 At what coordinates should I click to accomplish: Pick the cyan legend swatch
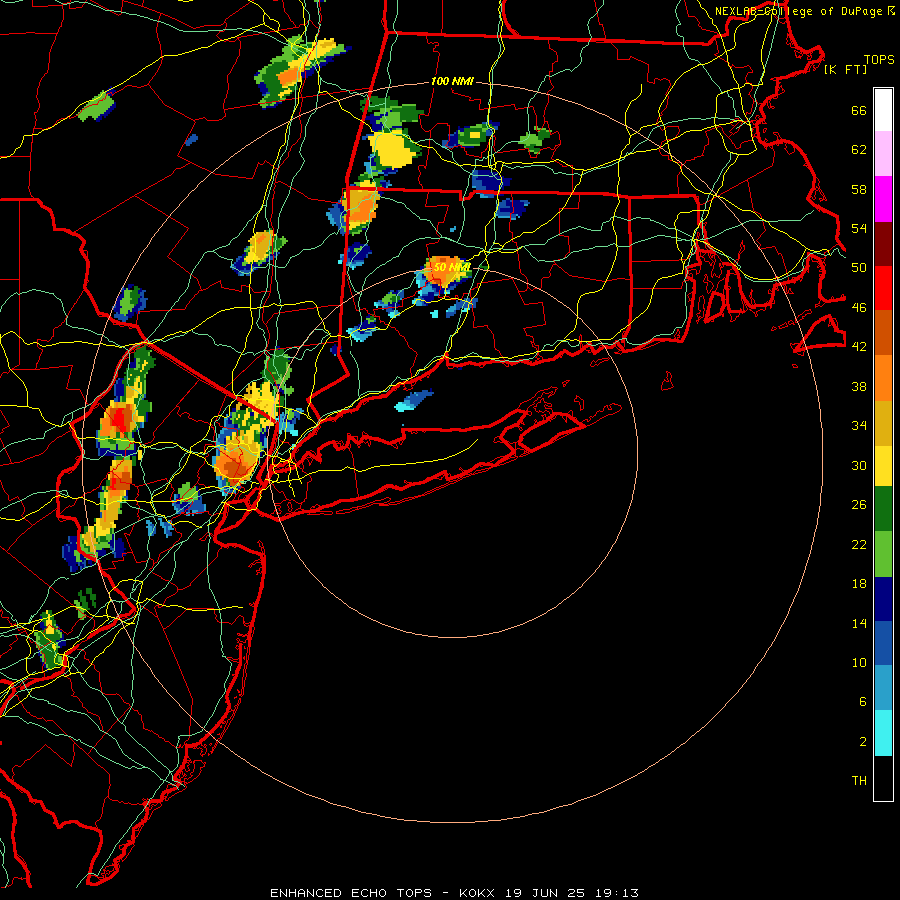coord(883,733)
